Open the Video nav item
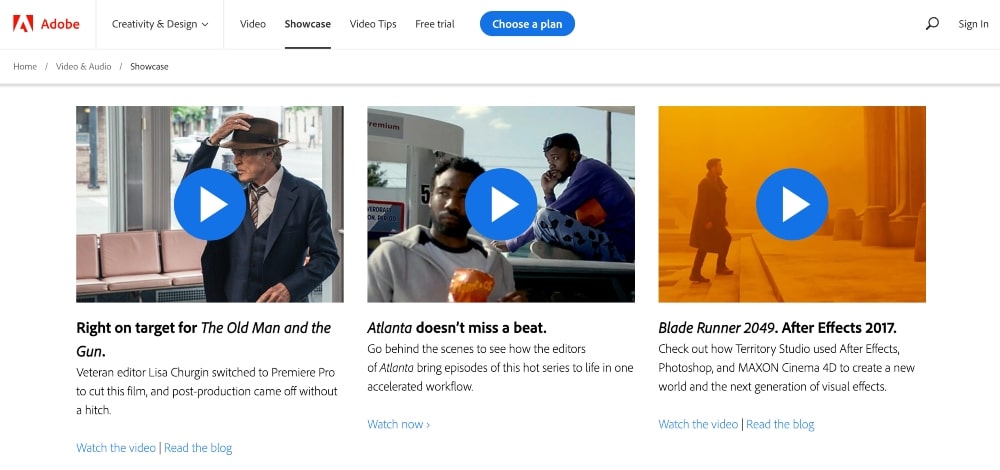The height and width of the screenshot is (470, 1000). (x=253, y=24)
